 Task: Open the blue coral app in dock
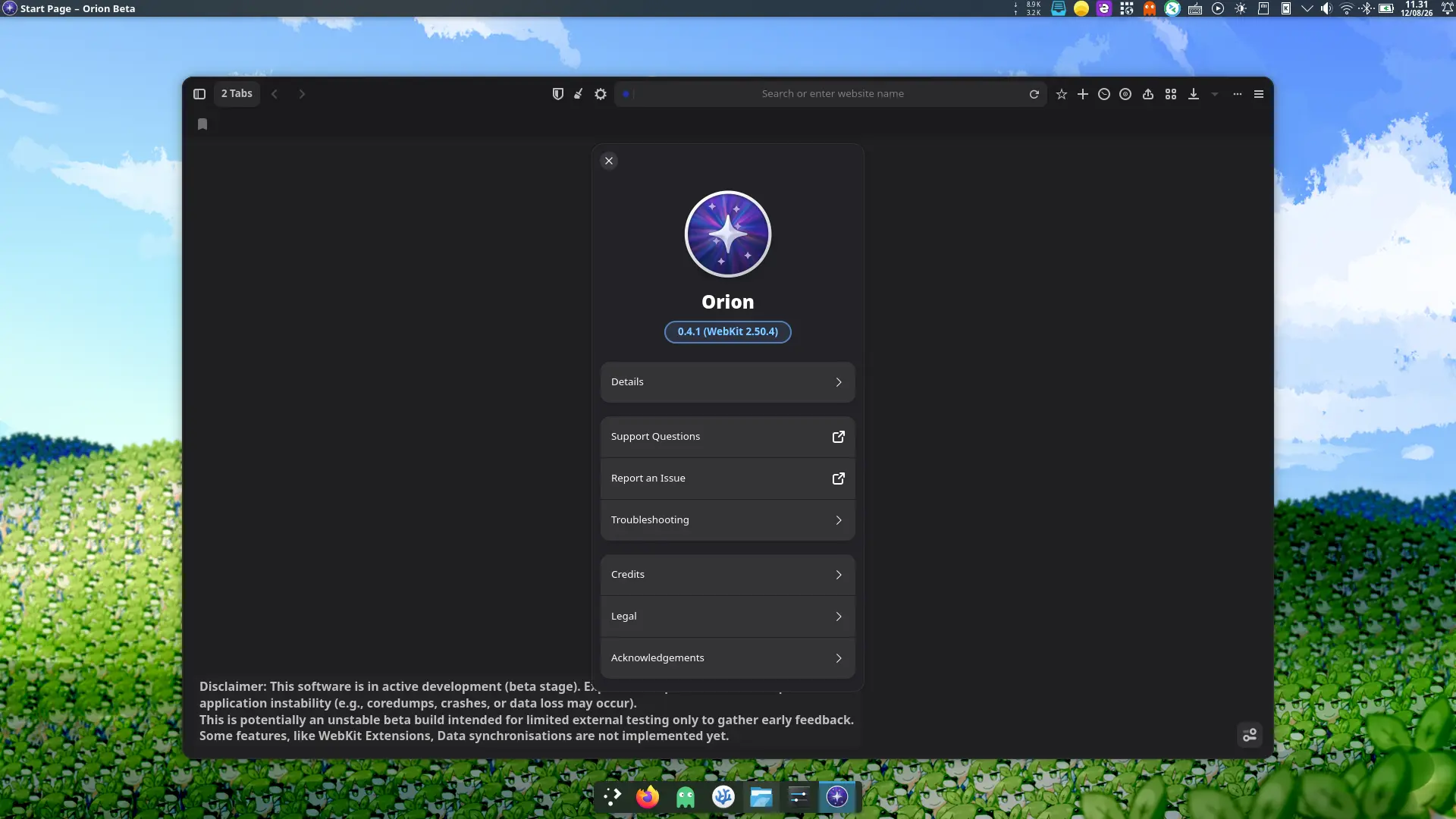(x=723, y=797)
